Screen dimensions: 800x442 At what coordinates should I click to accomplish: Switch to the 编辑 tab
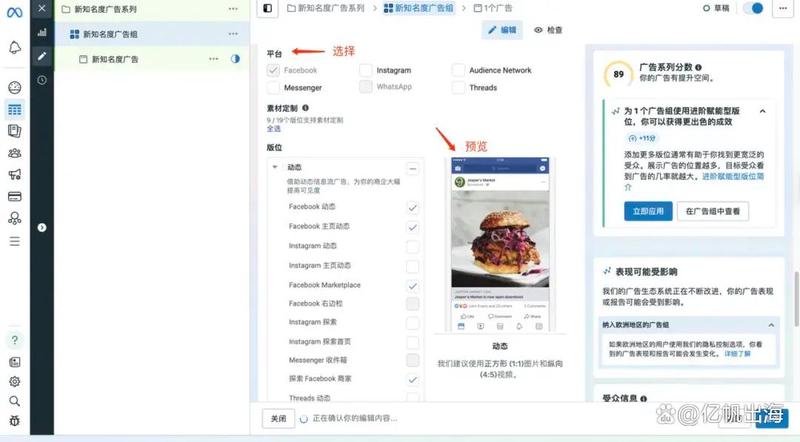tap(503, 30)
